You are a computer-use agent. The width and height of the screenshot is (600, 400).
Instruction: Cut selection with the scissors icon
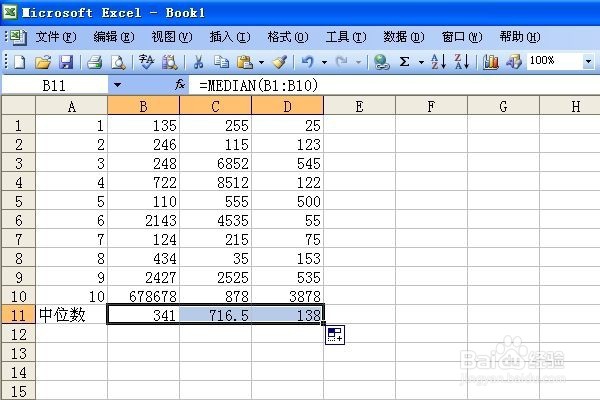coord(198,62)
